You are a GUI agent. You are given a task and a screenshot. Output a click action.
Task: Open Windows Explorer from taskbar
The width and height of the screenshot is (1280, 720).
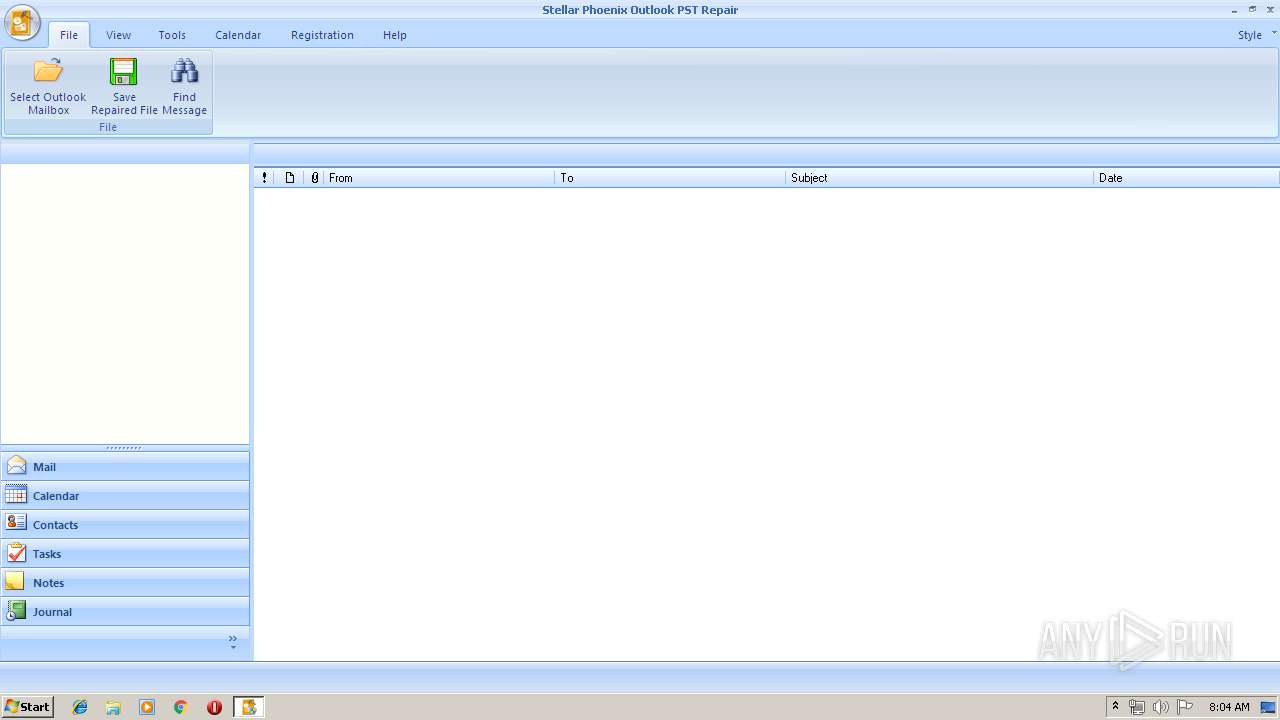(x=113, y=707)
